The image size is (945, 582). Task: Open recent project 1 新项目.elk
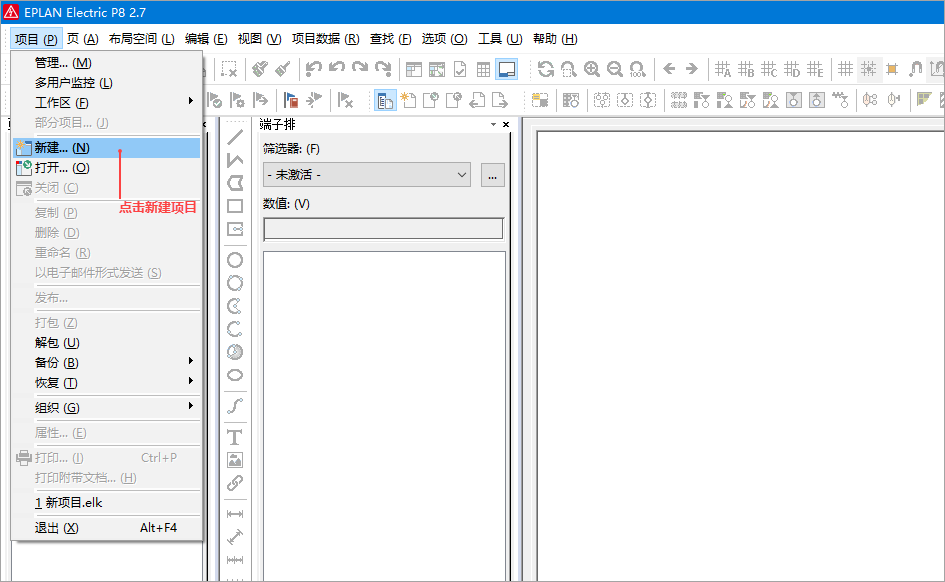107,502
